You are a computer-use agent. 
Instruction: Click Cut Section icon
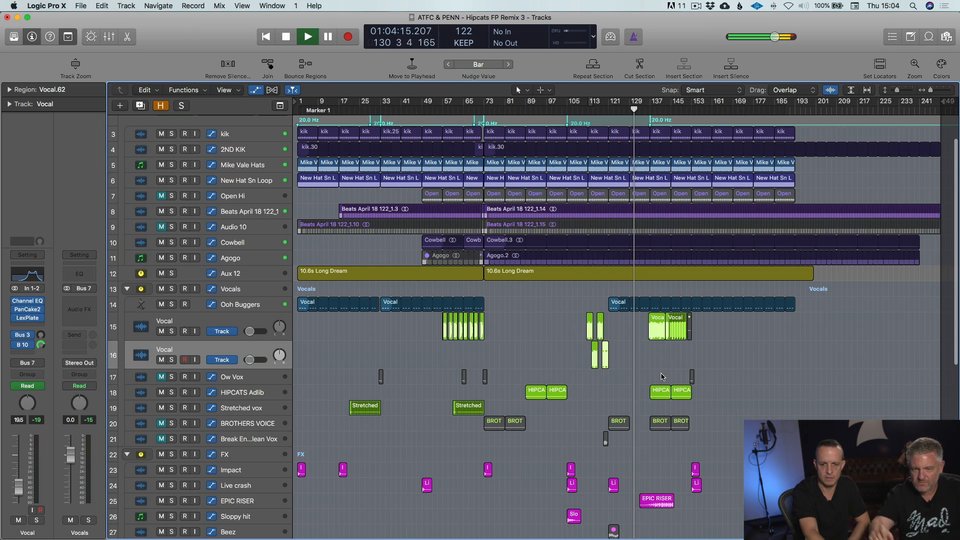[x=639, y=64]
